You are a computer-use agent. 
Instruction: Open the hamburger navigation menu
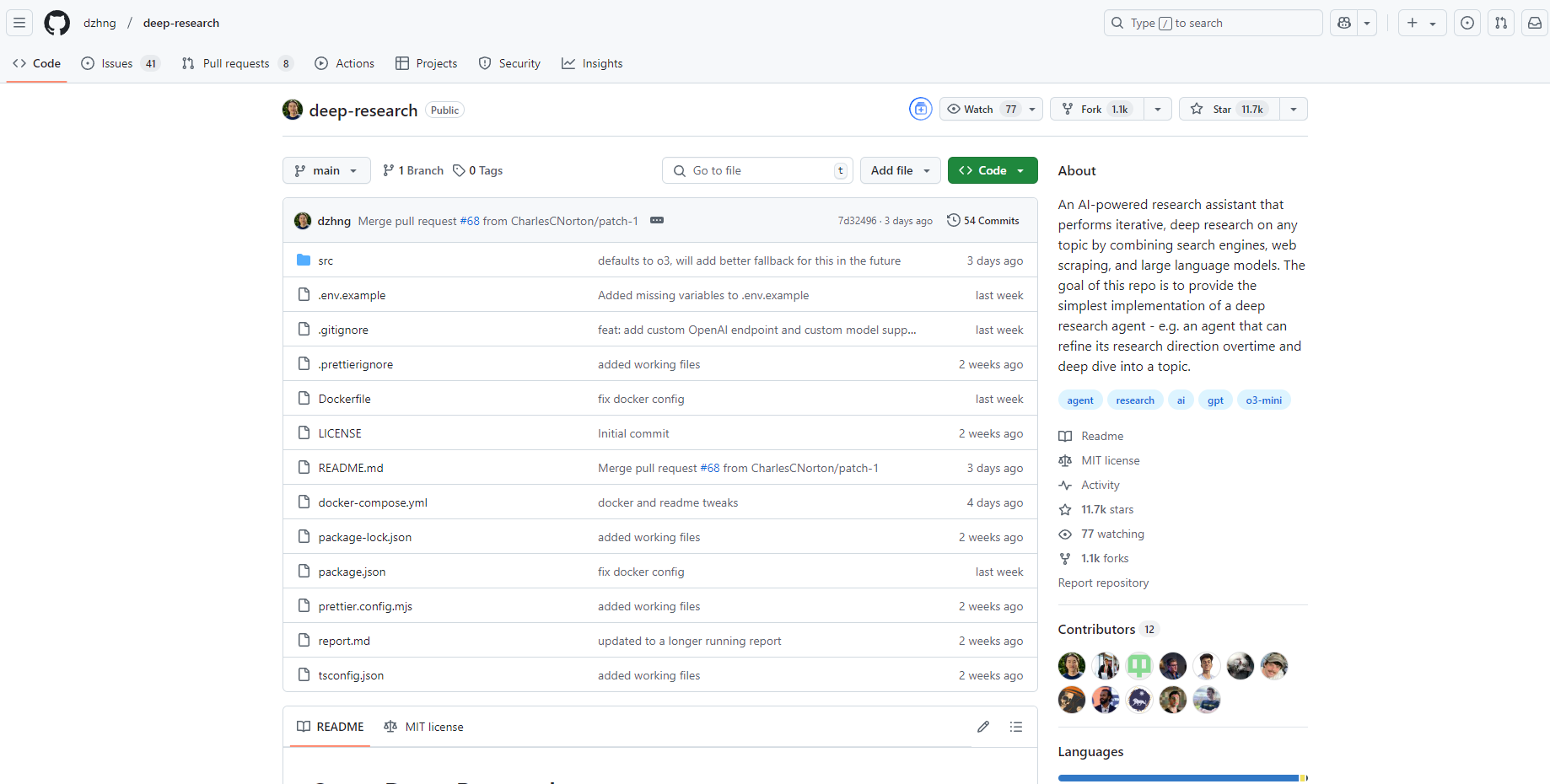19,23
